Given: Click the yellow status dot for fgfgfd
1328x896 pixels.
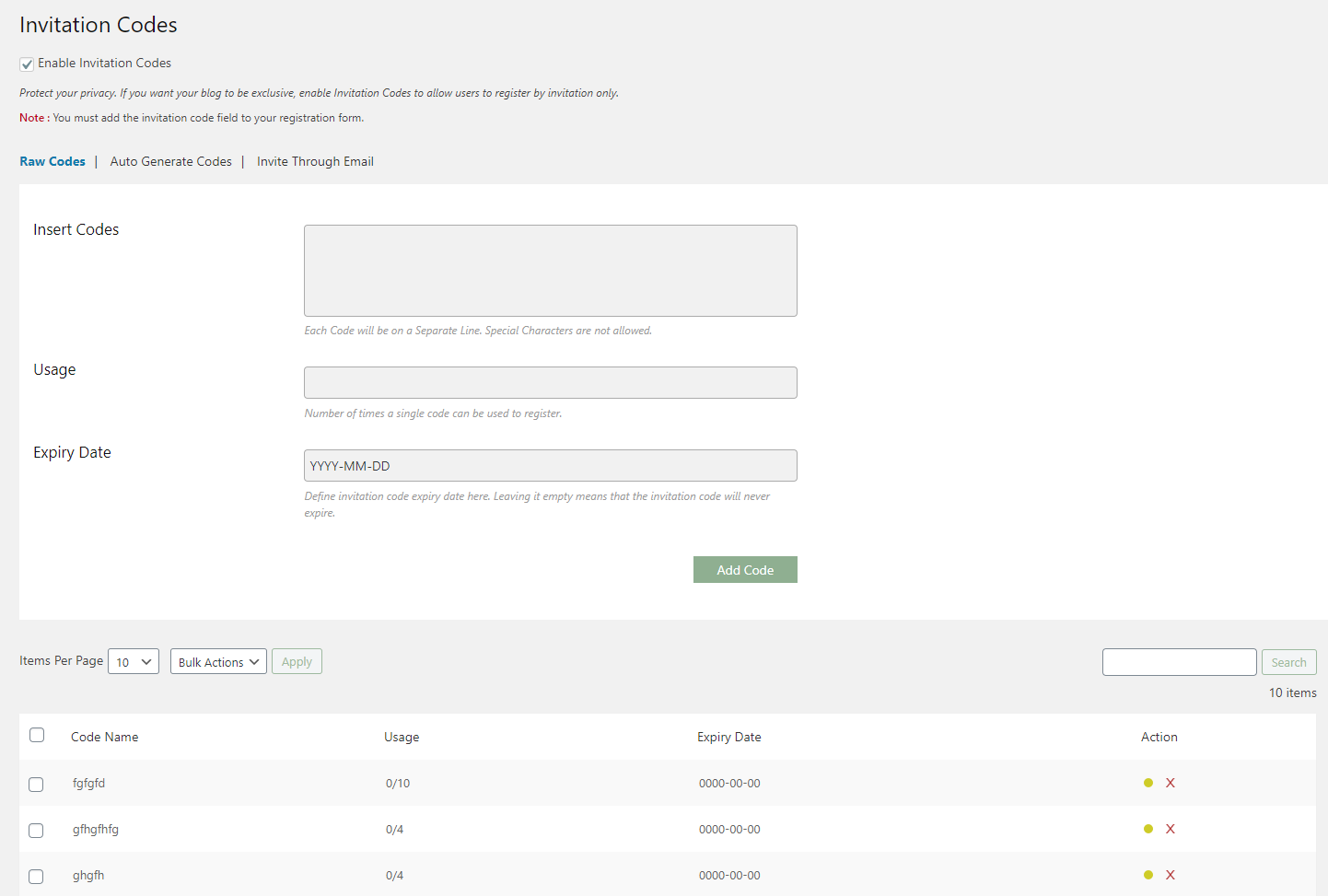Looking at the screenshot, I should (x=1148, y=783).
